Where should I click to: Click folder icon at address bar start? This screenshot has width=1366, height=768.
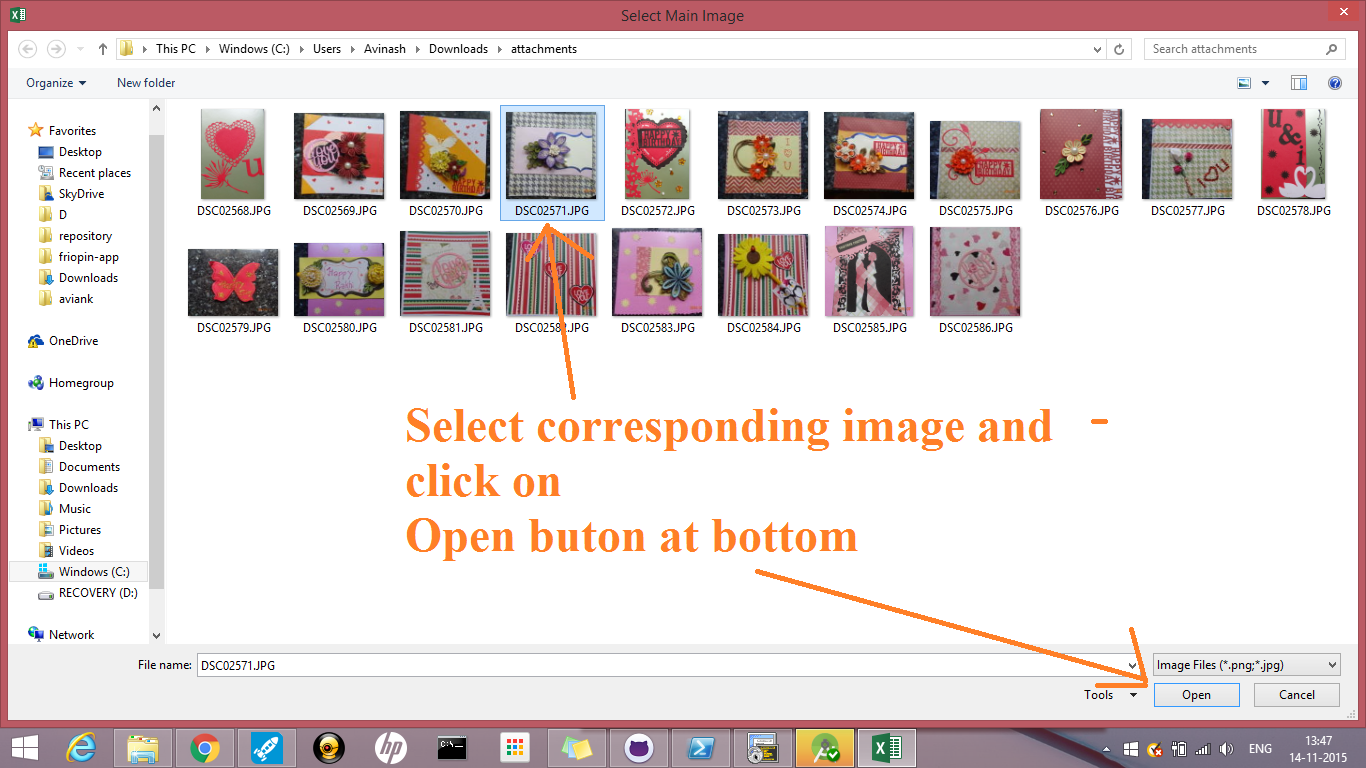127,49
